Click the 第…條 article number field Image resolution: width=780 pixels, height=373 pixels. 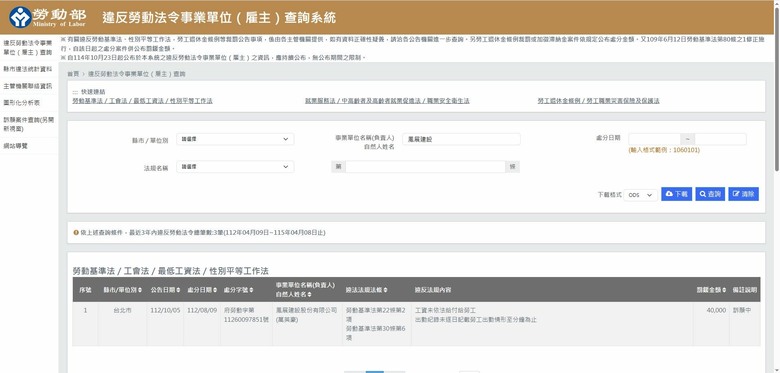click(x=425, y=167)
